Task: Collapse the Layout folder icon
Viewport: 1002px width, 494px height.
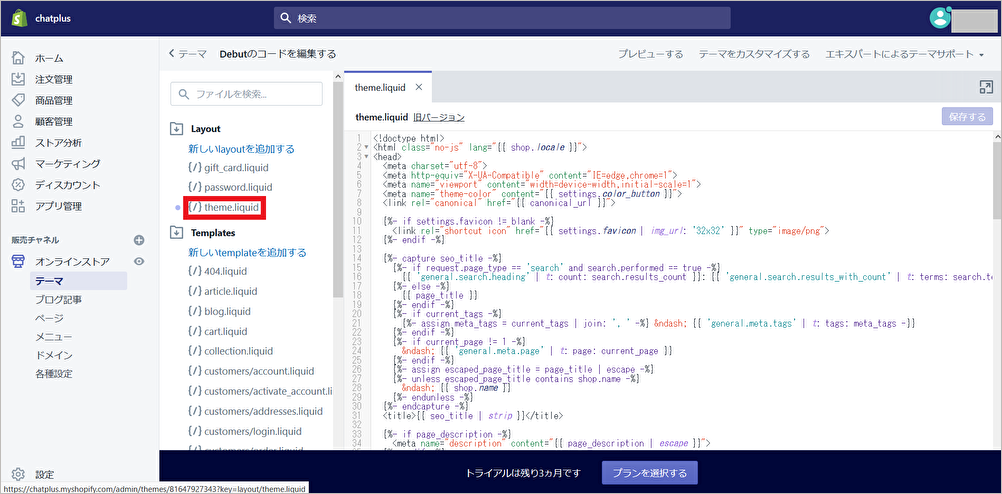Action: (x=176, y=128)
